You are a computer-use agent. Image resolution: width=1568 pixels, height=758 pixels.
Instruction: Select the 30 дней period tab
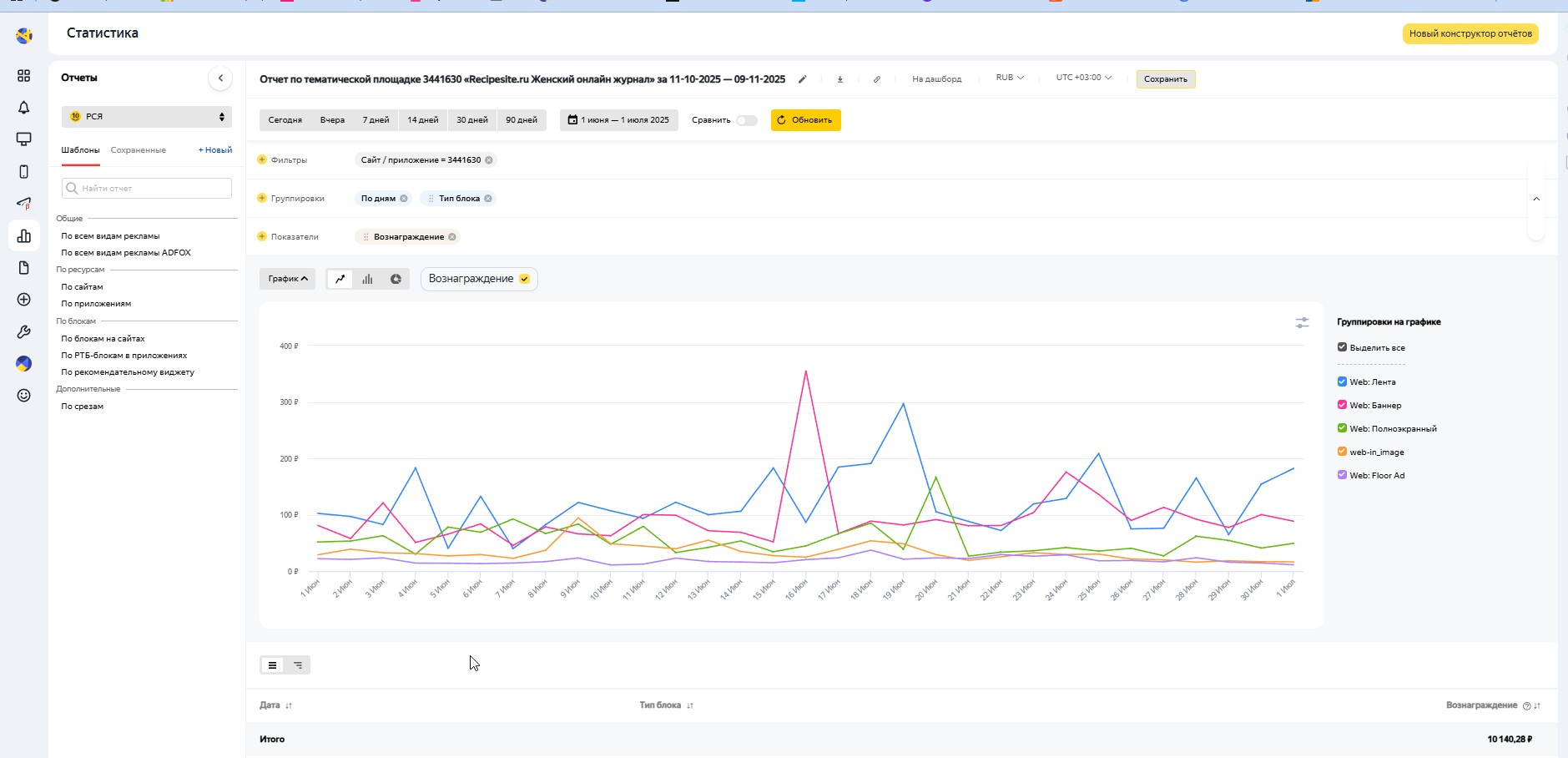coord(471,120)
